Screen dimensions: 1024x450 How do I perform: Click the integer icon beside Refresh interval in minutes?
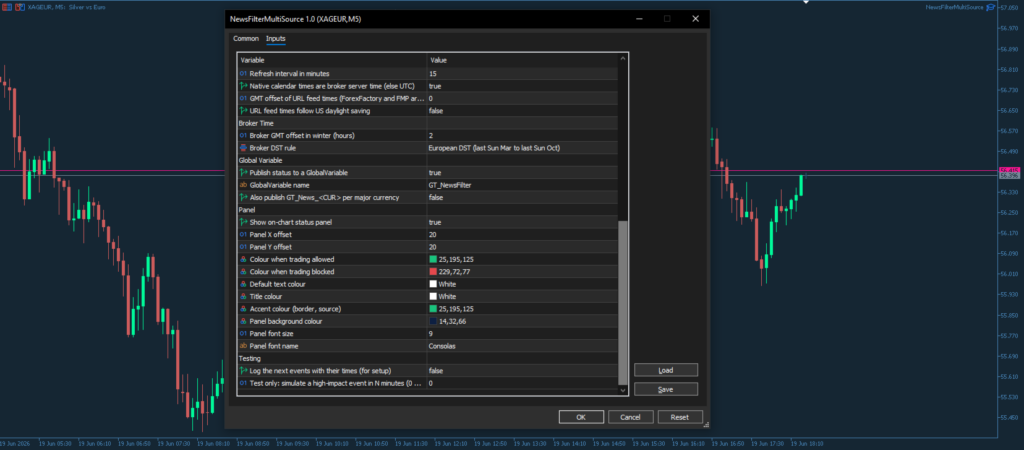coord(243,73)
